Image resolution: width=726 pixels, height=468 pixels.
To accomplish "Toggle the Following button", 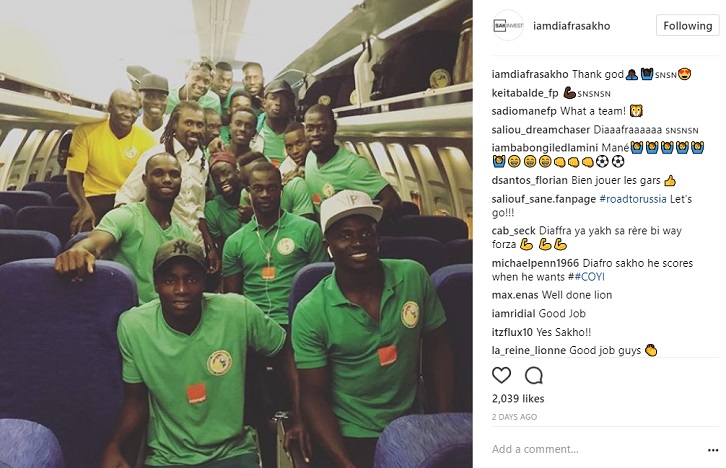I will (x=688, y=25).
